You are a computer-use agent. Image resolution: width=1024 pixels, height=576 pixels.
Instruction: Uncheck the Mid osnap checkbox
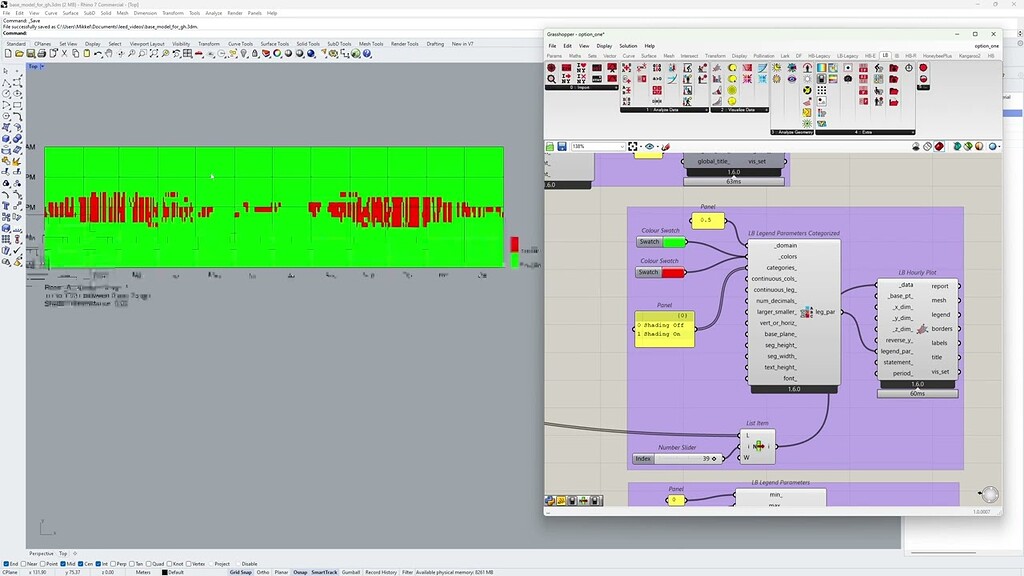click(64, 564)
